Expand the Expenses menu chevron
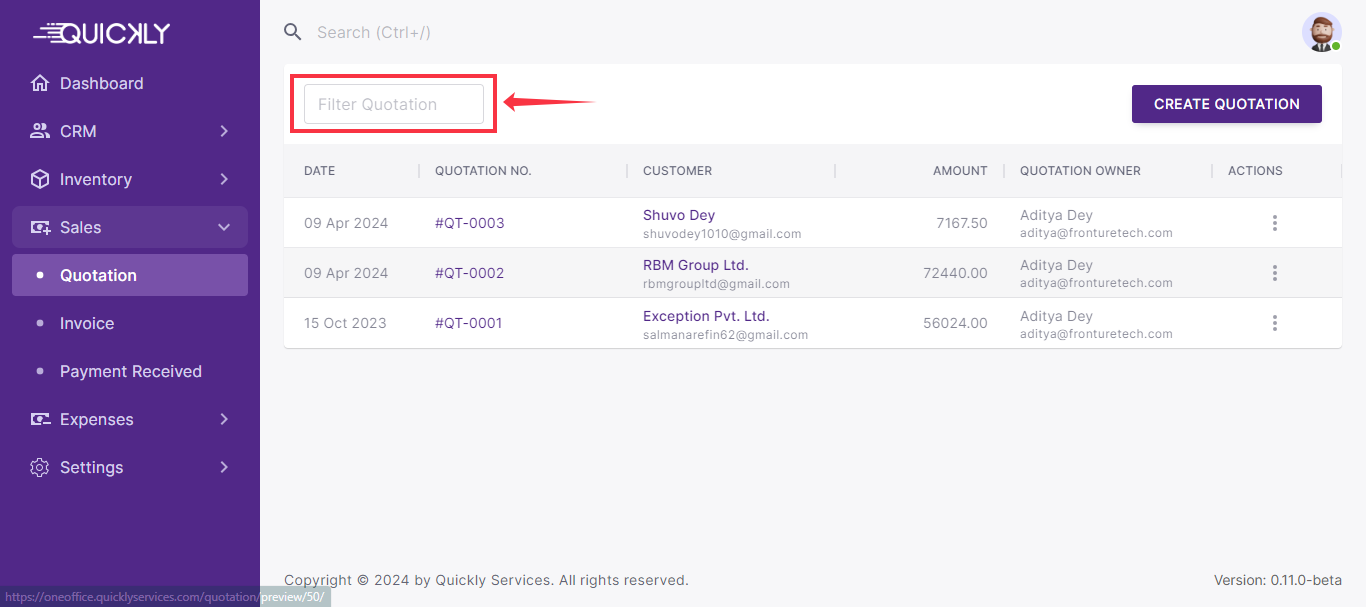 point(224,419)
